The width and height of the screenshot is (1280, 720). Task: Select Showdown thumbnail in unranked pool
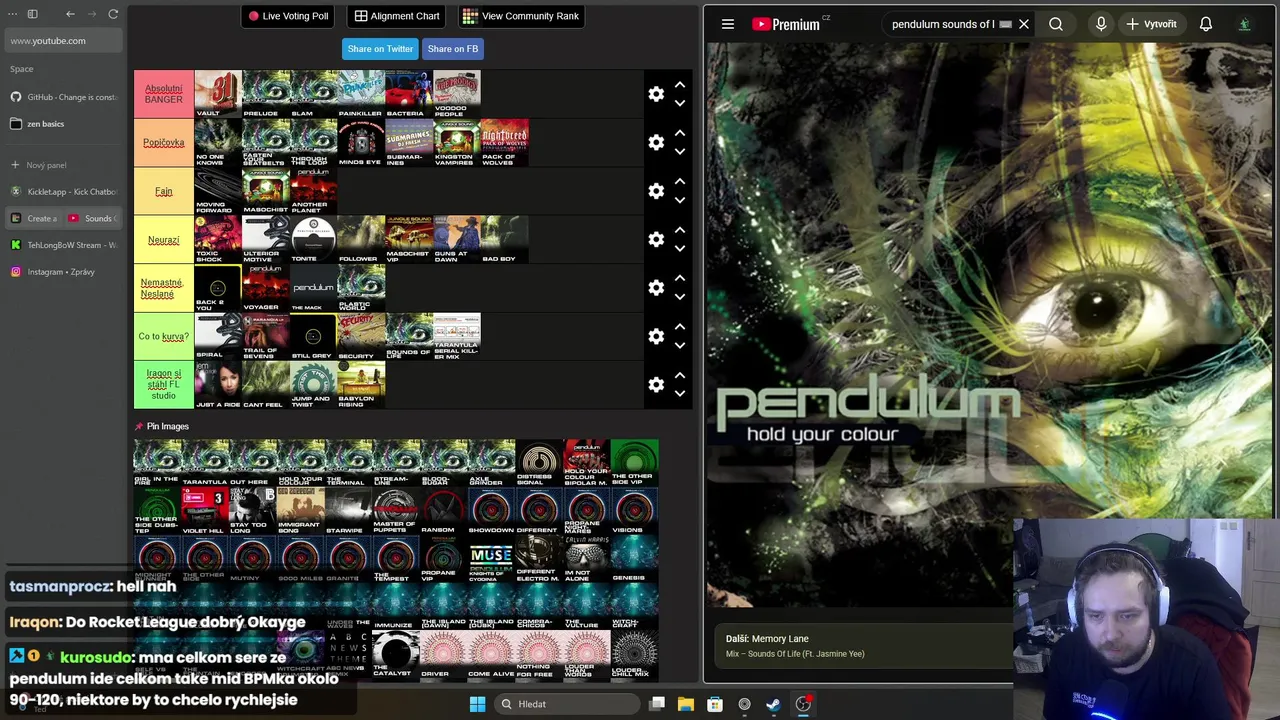491,511
